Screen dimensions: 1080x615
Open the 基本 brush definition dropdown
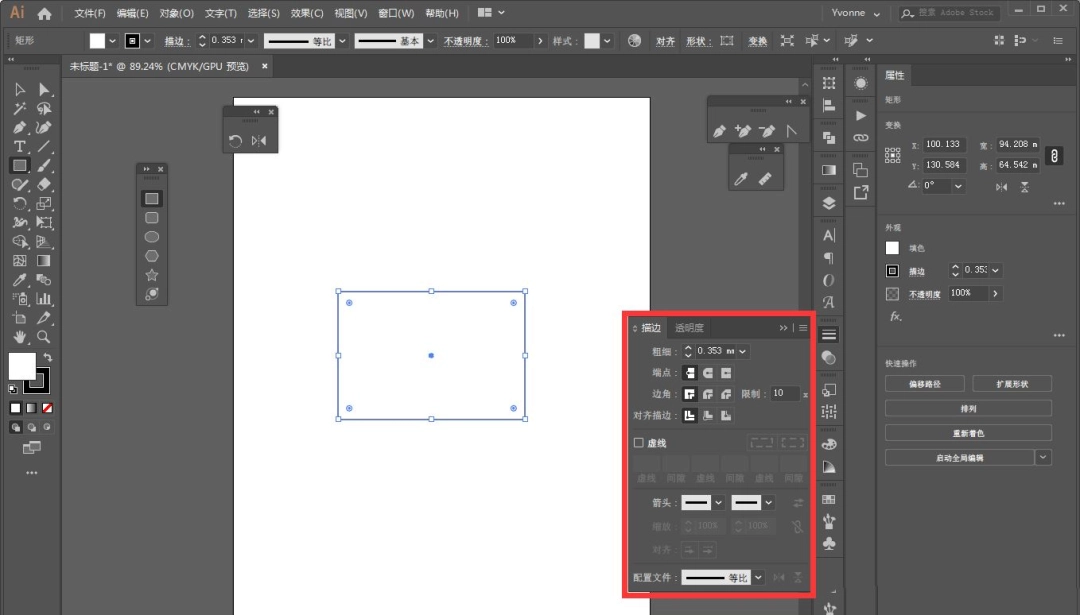pos(430,41)
